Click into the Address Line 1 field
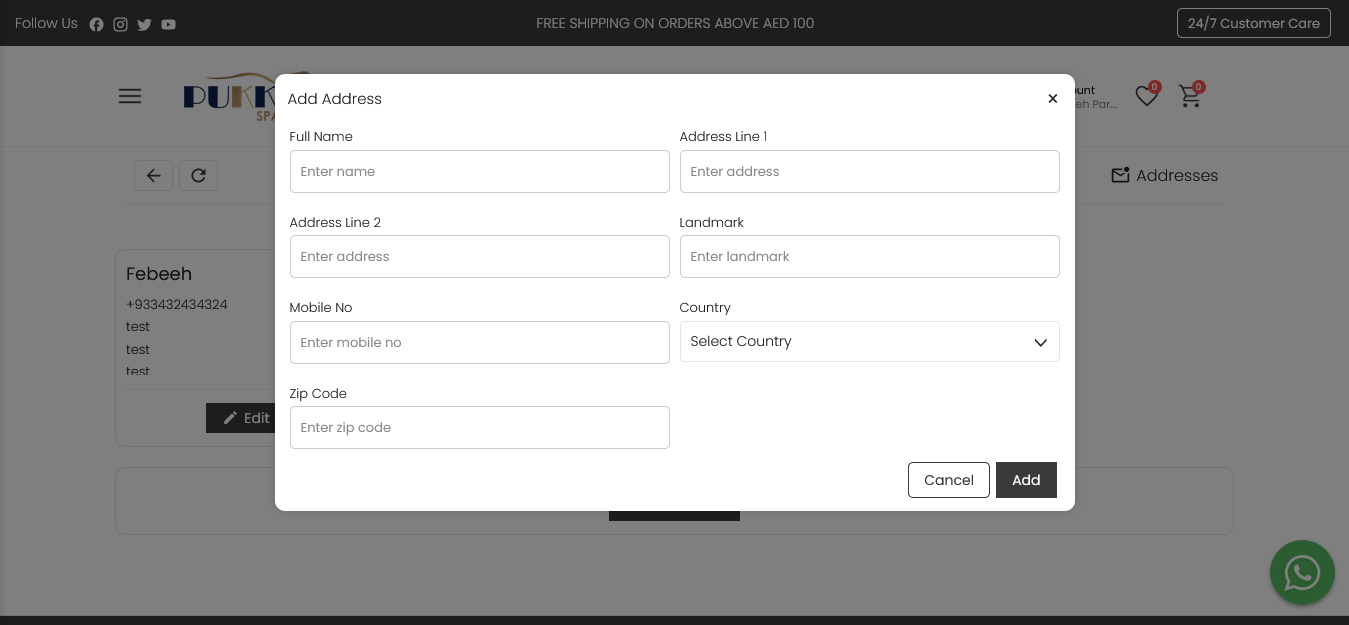 click(869, 172)
